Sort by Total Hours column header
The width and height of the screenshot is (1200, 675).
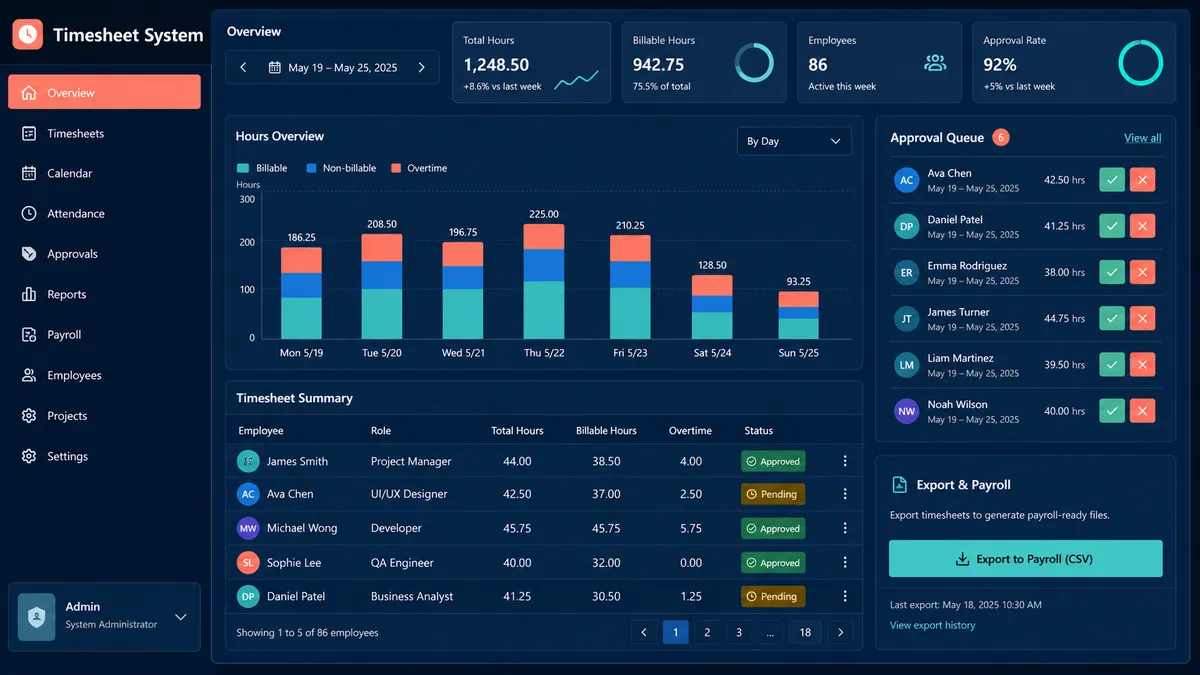[517, 430]
